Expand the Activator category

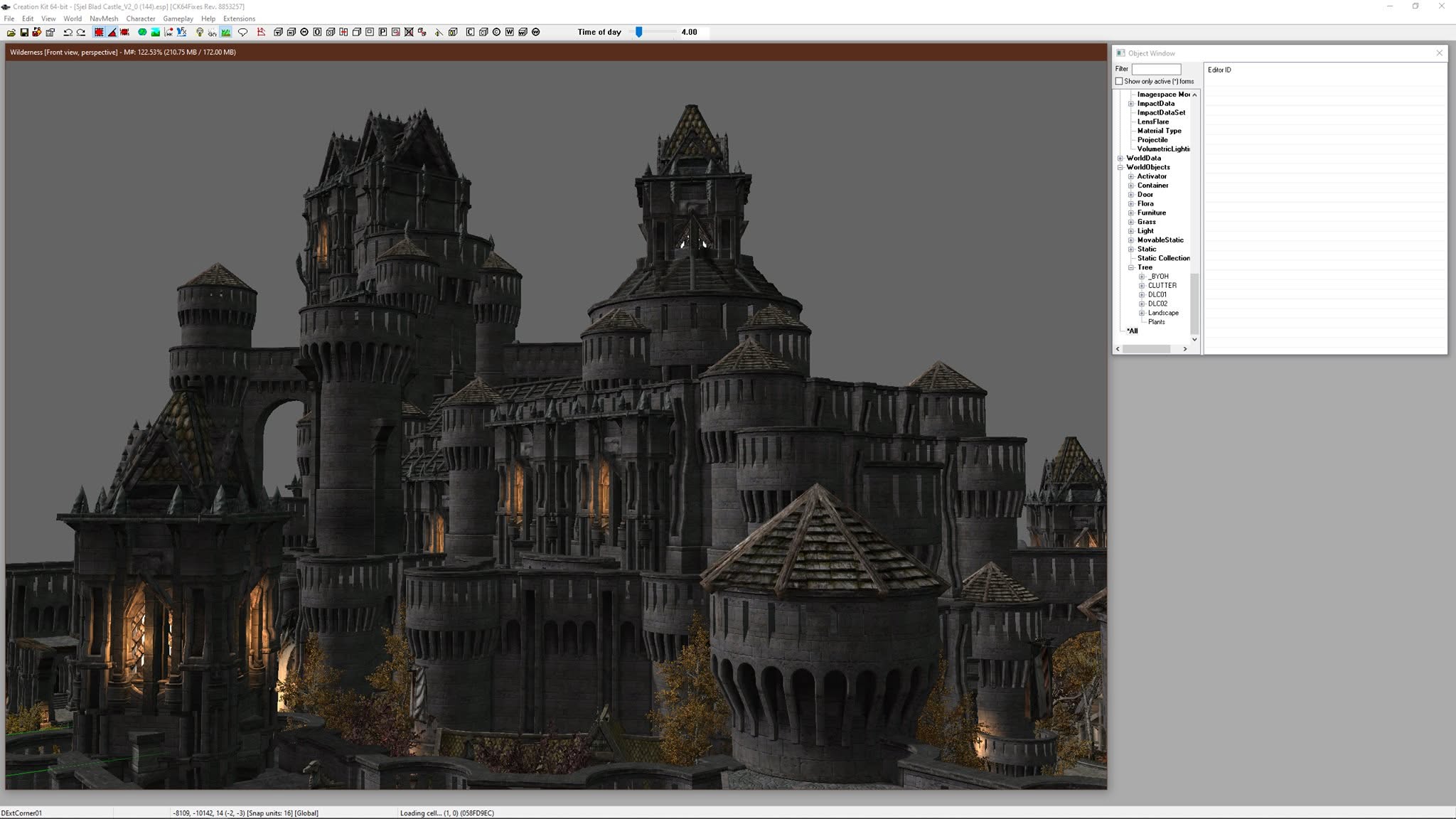[x=1131, y=176]
